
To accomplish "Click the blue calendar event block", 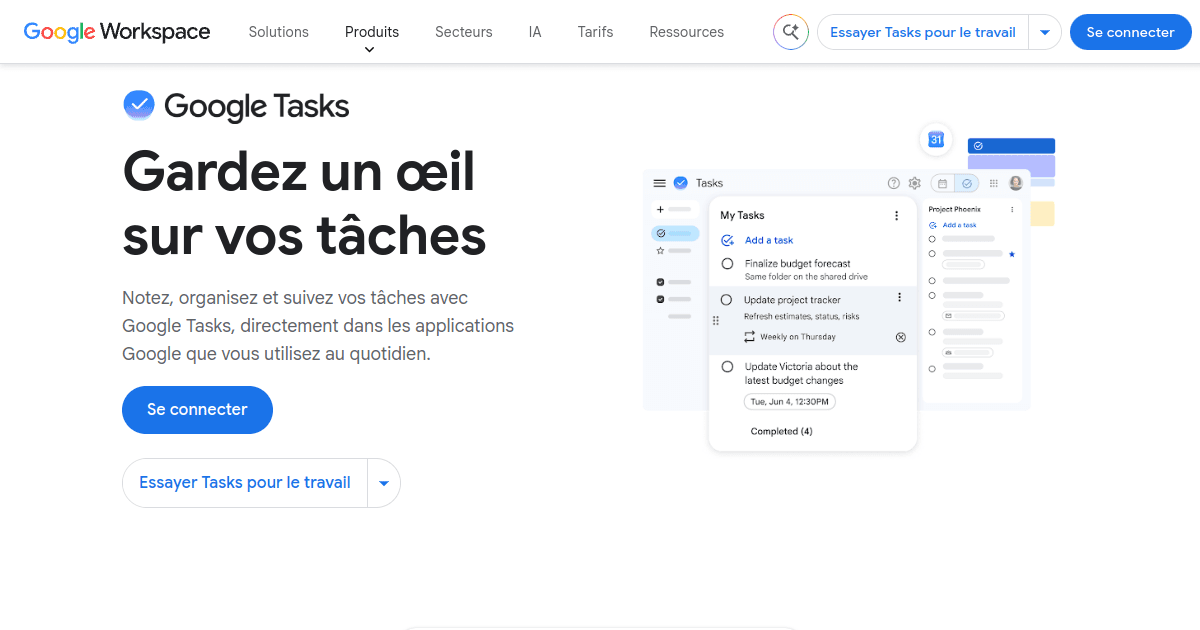I will [x=1011, y=145].
